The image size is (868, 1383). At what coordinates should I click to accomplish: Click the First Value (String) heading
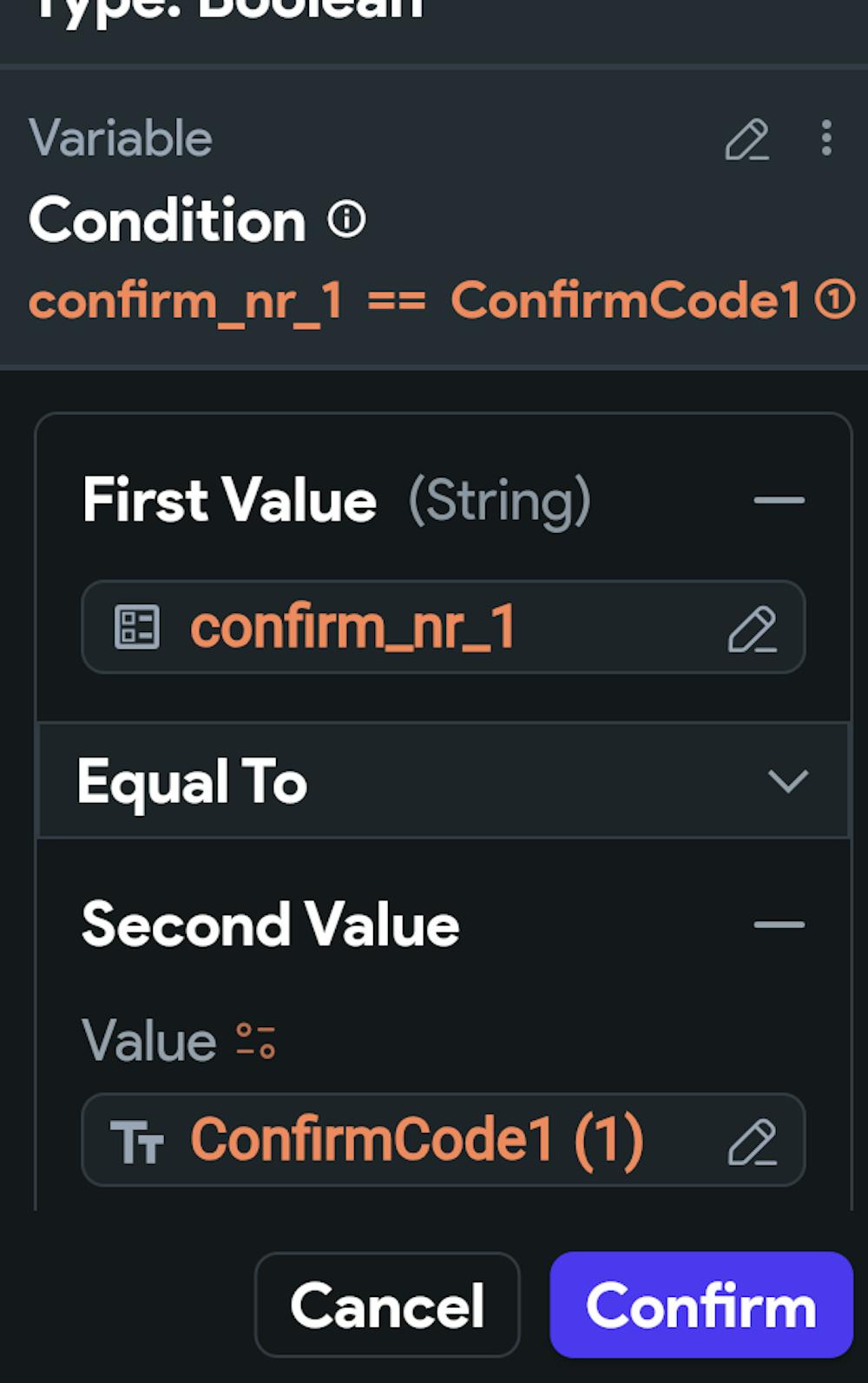(x=337, y=500)
